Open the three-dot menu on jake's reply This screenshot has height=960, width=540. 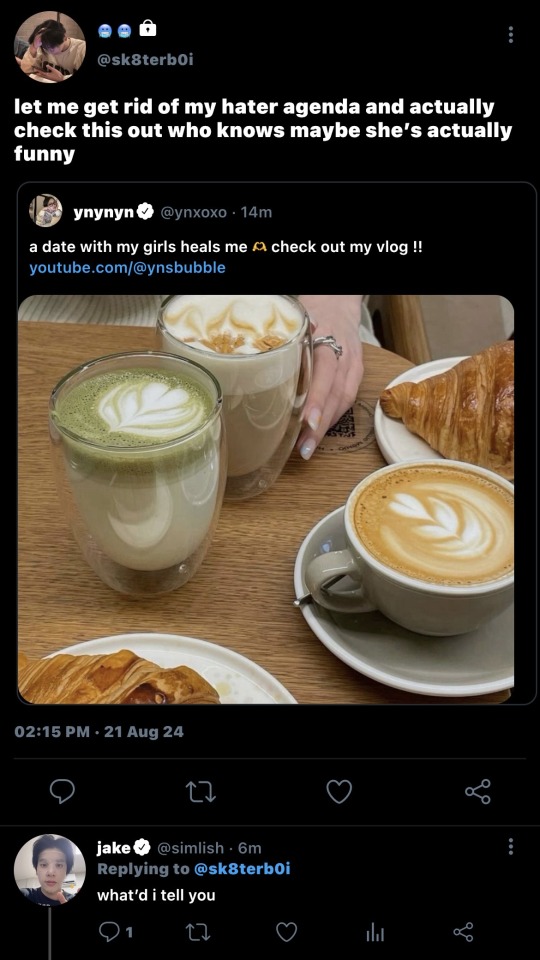[510, 847]
